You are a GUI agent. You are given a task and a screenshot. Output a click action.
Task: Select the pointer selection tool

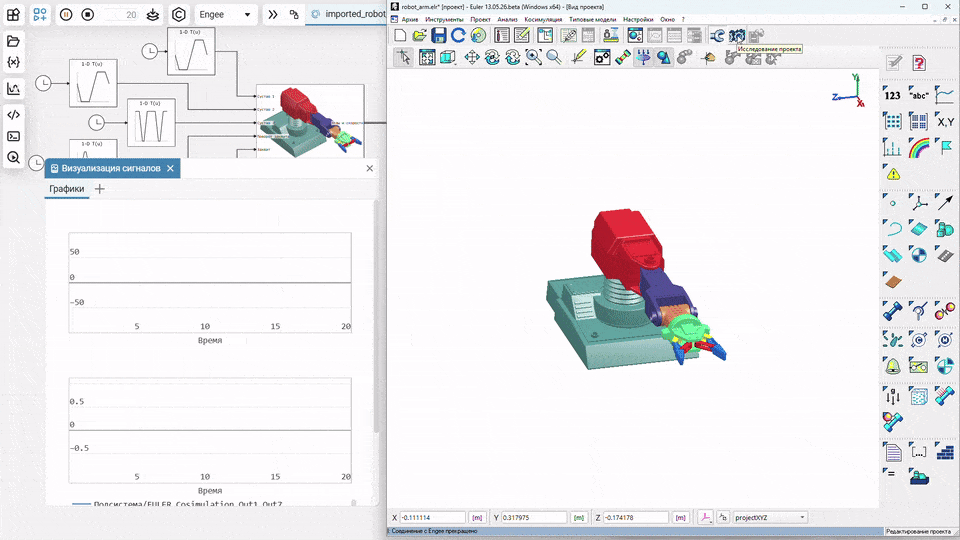coord(404,57)
